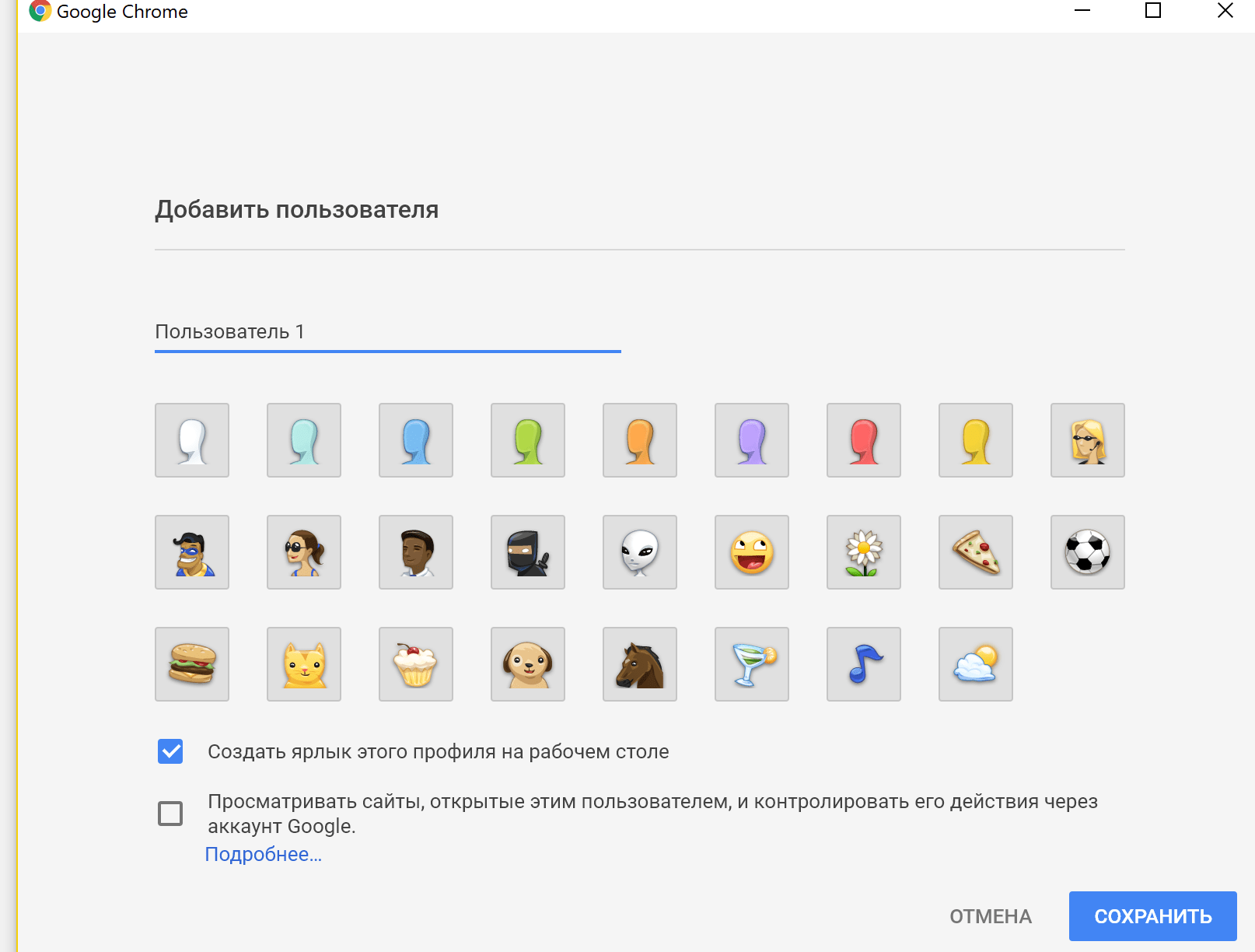Image resolution: width=1255 pixels, height=952 pixels.
Task: Select the ninja avatar icon
Action: click(528, 552)
